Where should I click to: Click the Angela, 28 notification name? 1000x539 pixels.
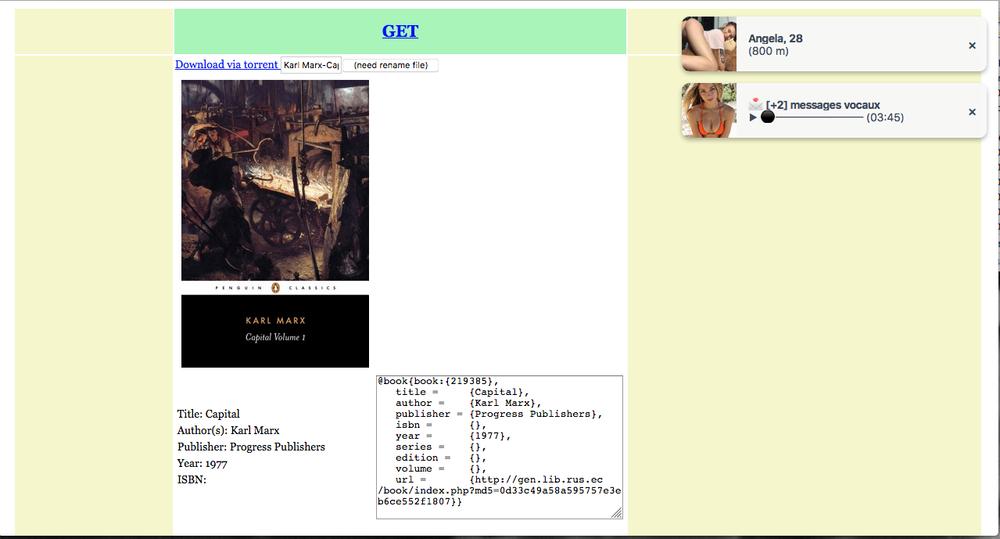point(775,38)
